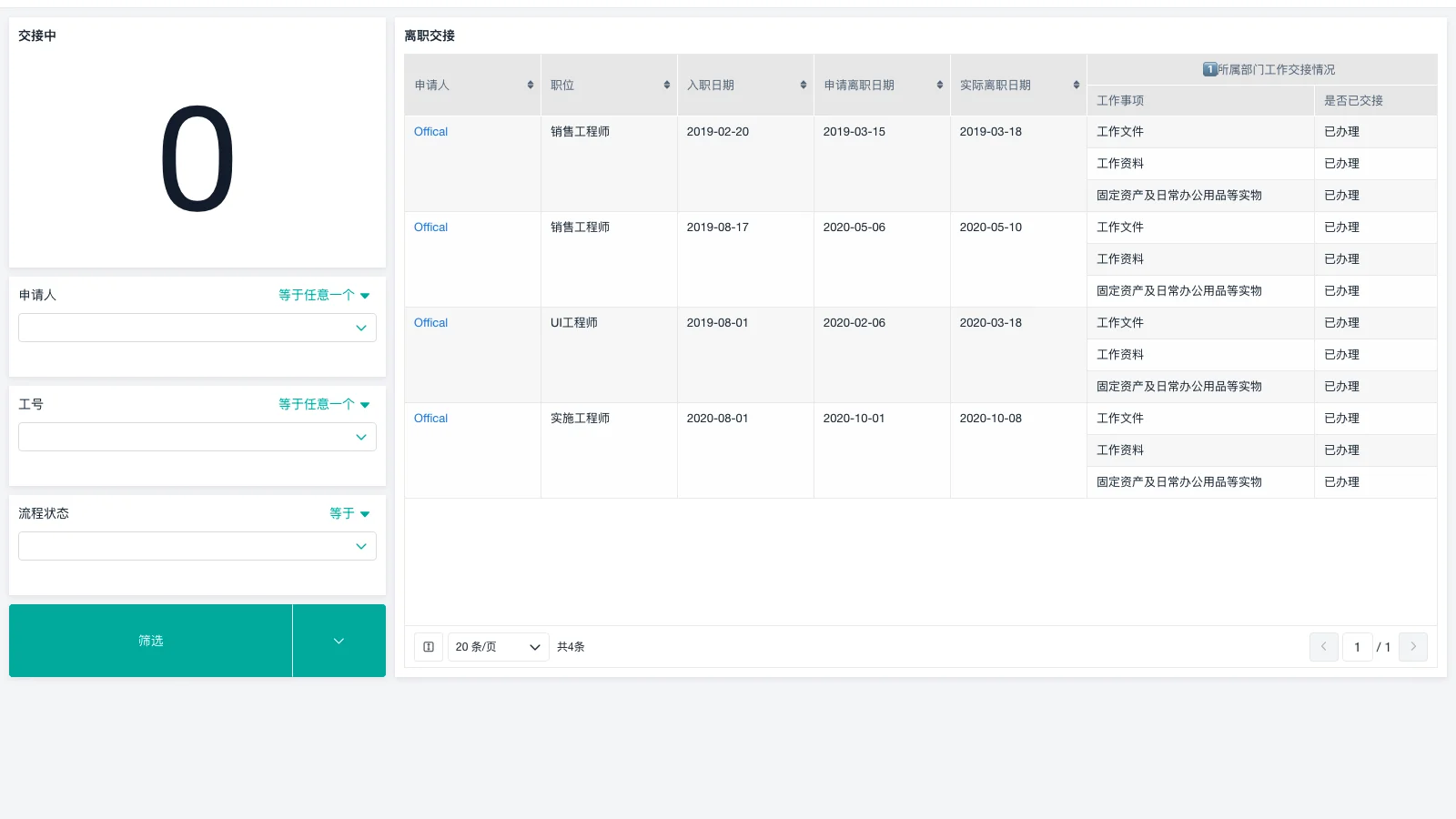The width and height of the screenshot is (1456, 819).
Task: Sort records by 申请离职日期
Action: pyautogui.click(x=939, y=84)
